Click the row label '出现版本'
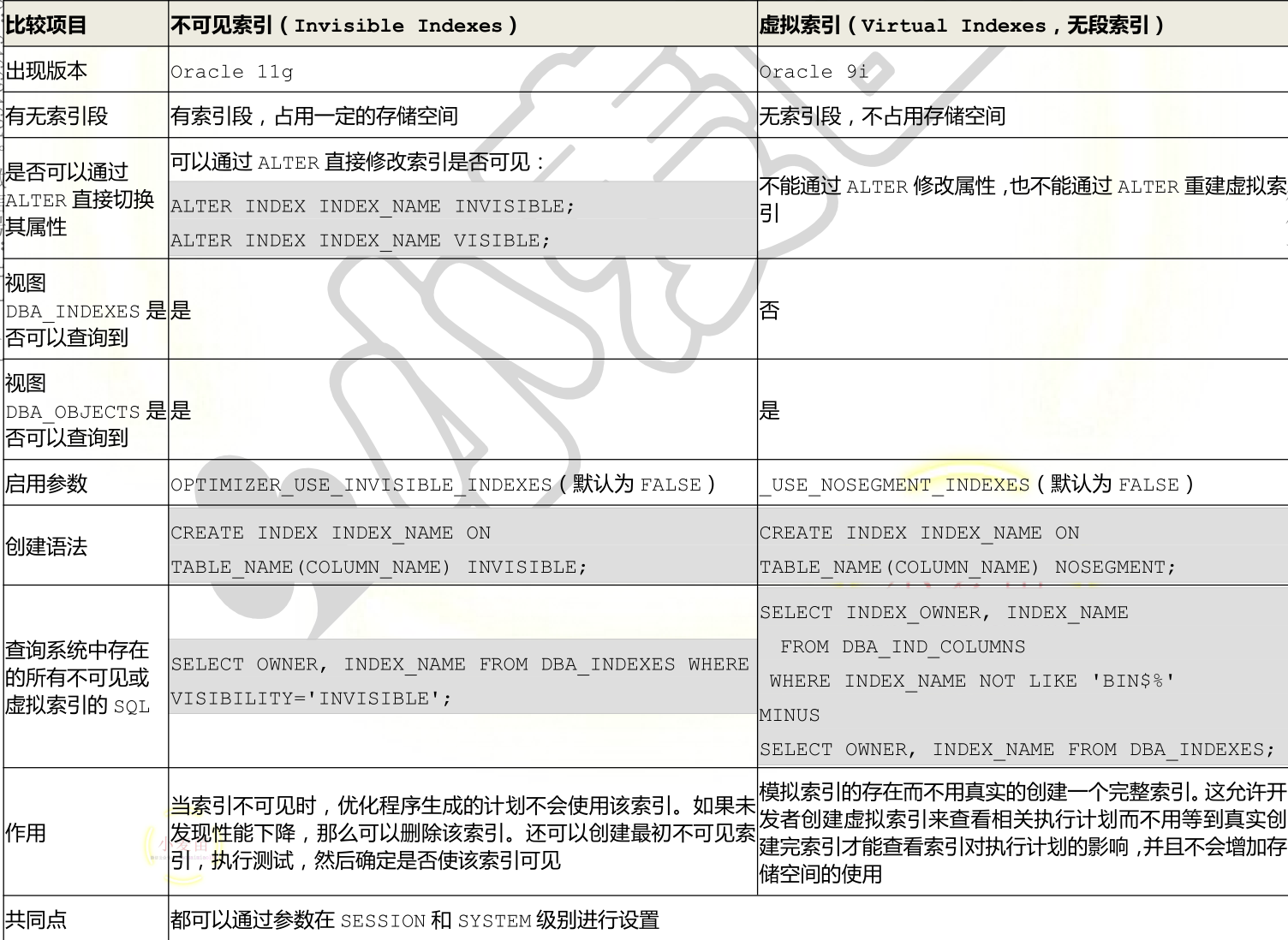Image resolution: width=1288 pixels, height=940 pixels. [x=46, y=70]
